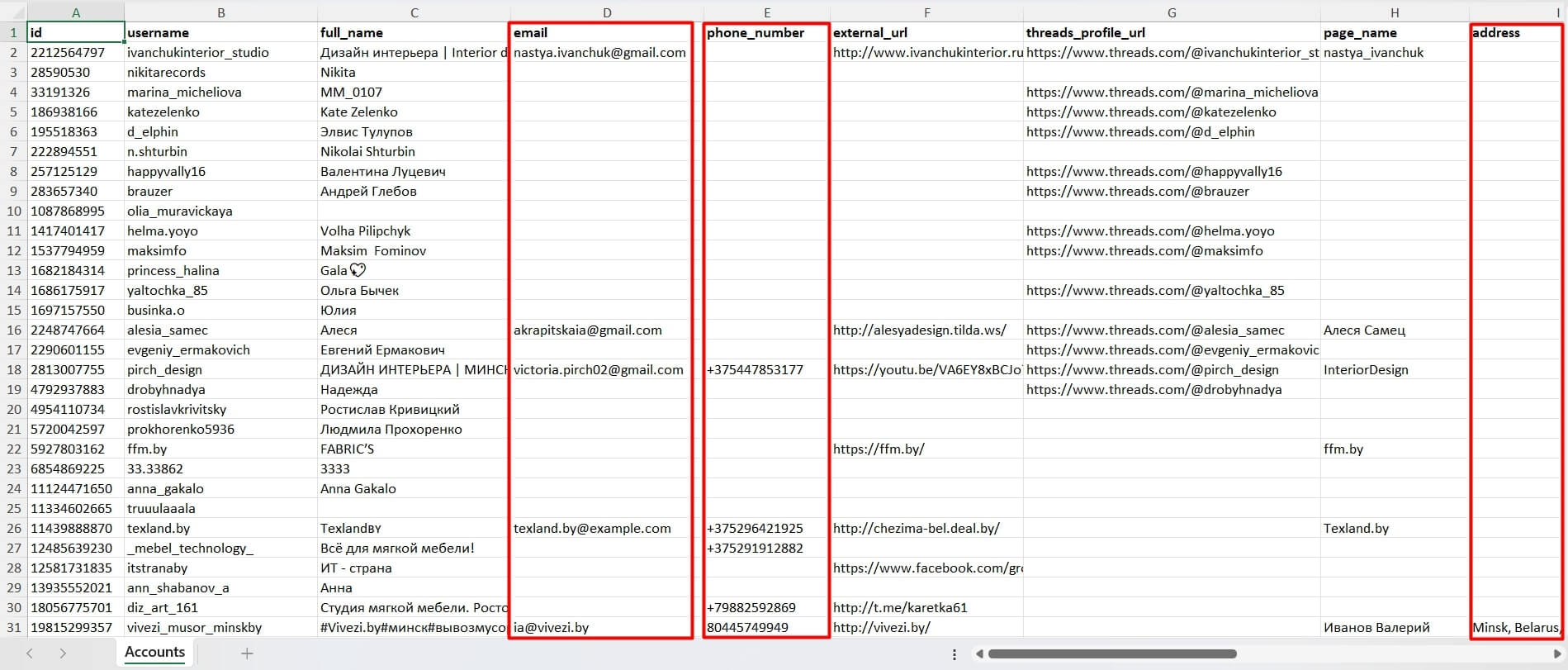Select cell with http://chezima-bel.deal.by/
1568x670 pixels.
(x=926, y=528)
